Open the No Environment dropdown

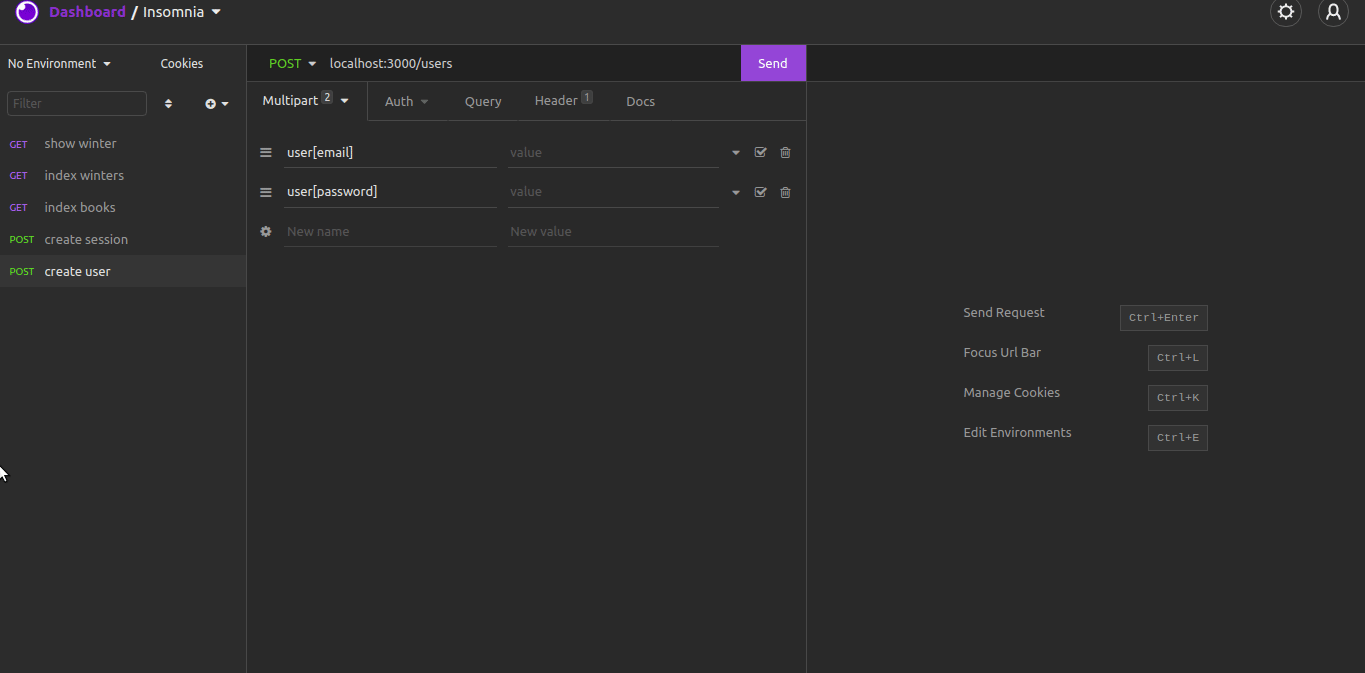60,64
